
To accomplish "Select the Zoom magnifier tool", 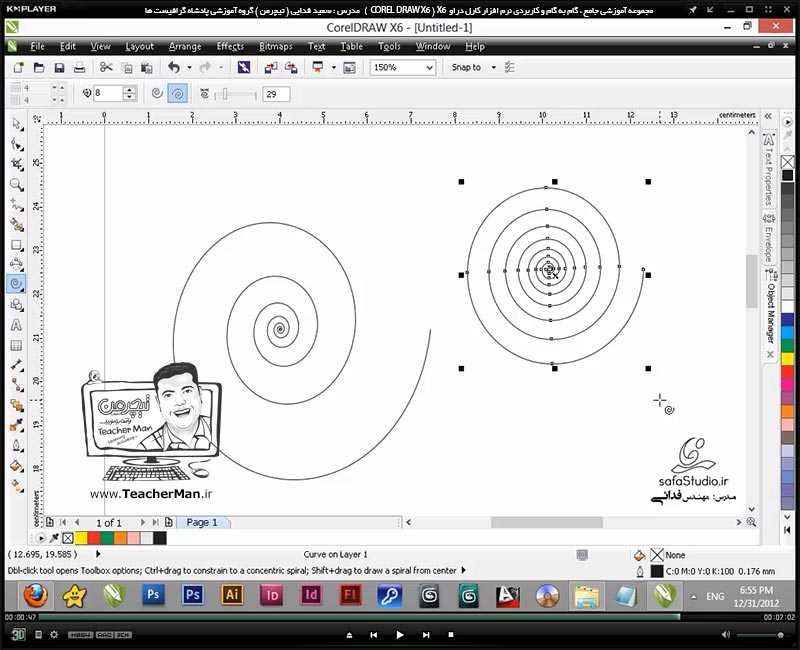I will (x=16, y=184).
